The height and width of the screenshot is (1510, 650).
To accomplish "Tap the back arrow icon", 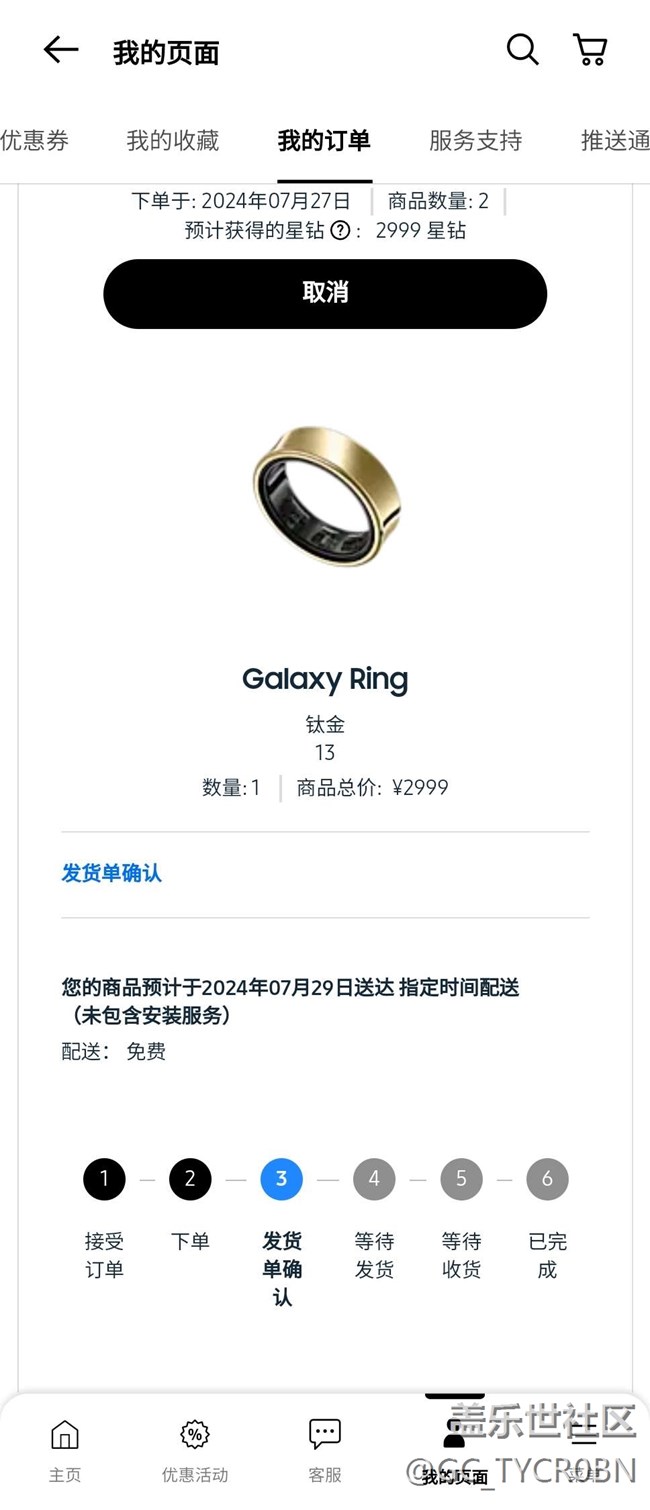I will 61,50.
